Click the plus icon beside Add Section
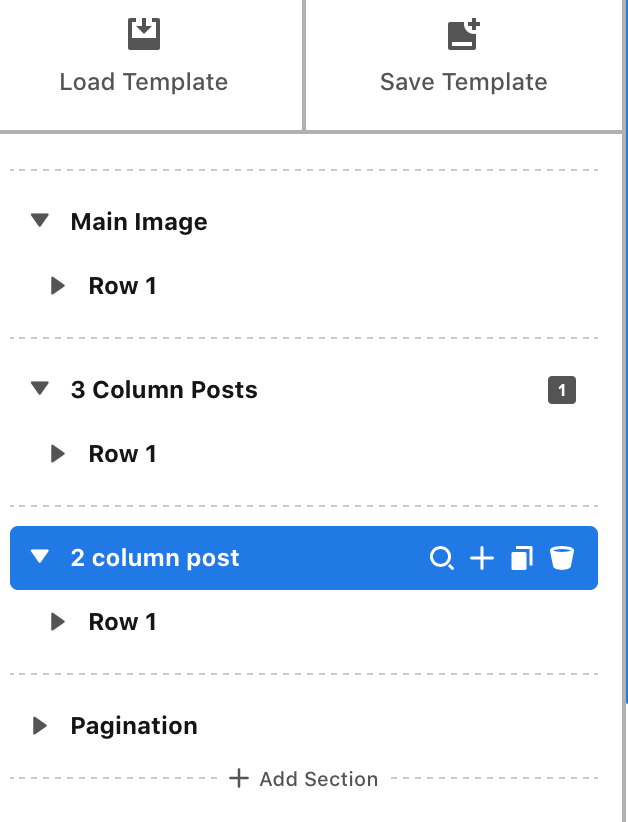The image size is (628, 822). click(x=239, y=778)
